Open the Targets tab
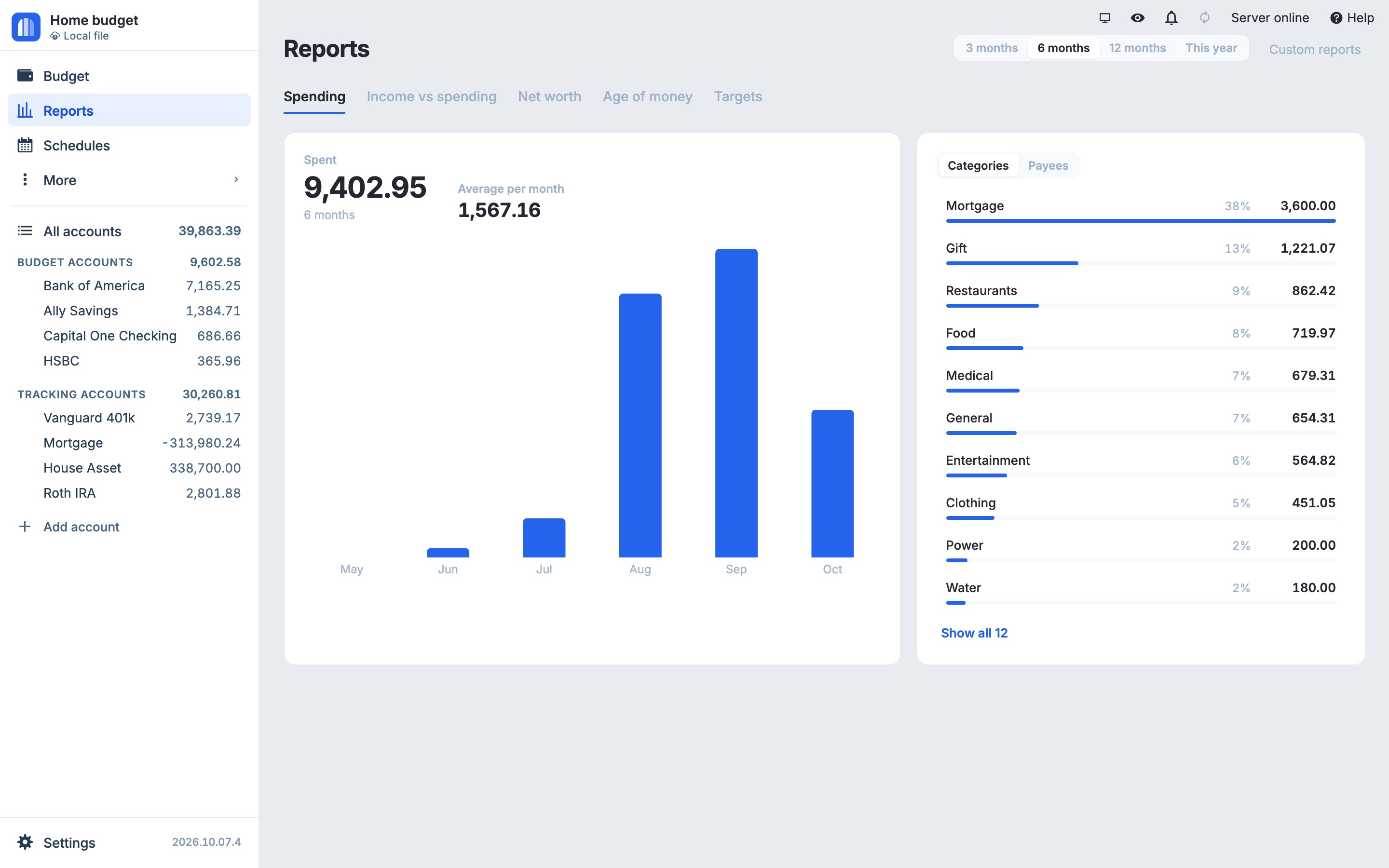 pos(737,96)
